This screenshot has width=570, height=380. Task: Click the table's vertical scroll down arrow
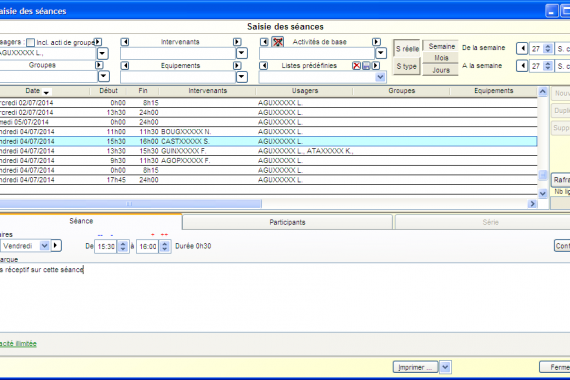[542, 193]
